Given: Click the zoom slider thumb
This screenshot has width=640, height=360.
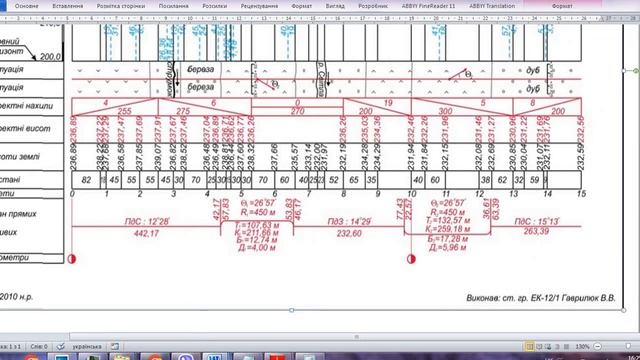Looking at the screenshot, I should (628, 347).
